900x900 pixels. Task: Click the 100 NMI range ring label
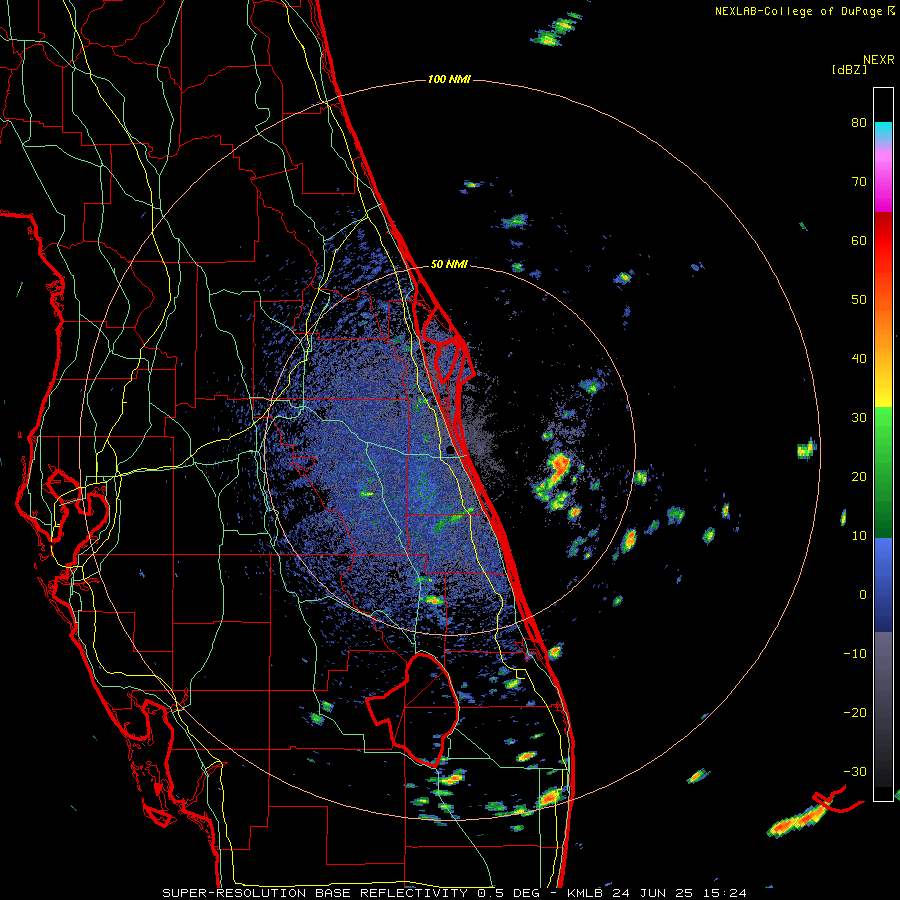pos(449,79)
